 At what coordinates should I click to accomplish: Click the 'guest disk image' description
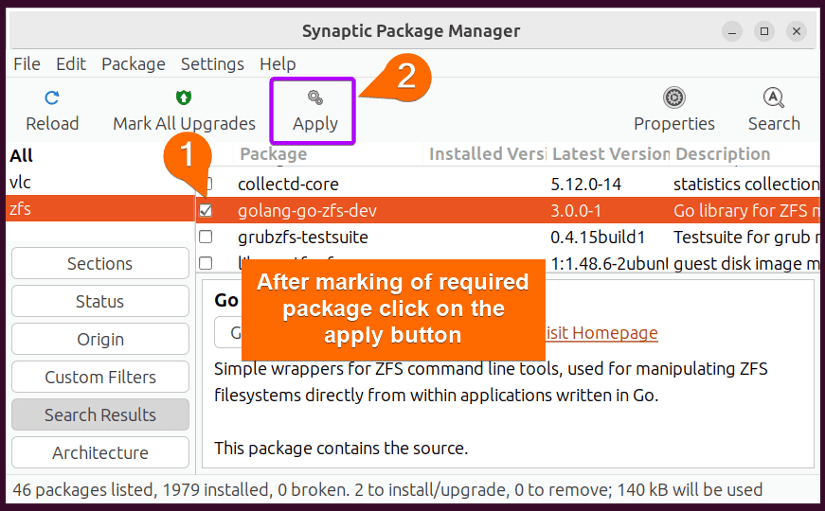746,264
